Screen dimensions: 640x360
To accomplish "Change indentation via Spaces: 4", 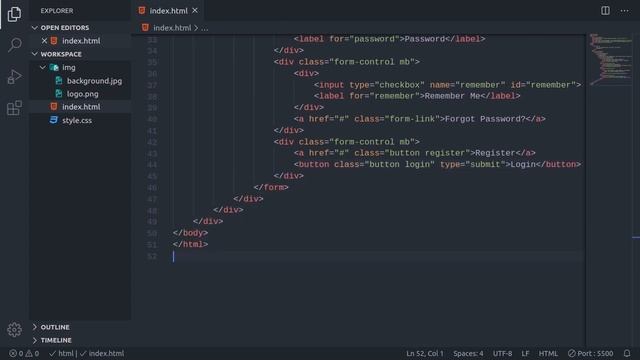I will [468, 353].
